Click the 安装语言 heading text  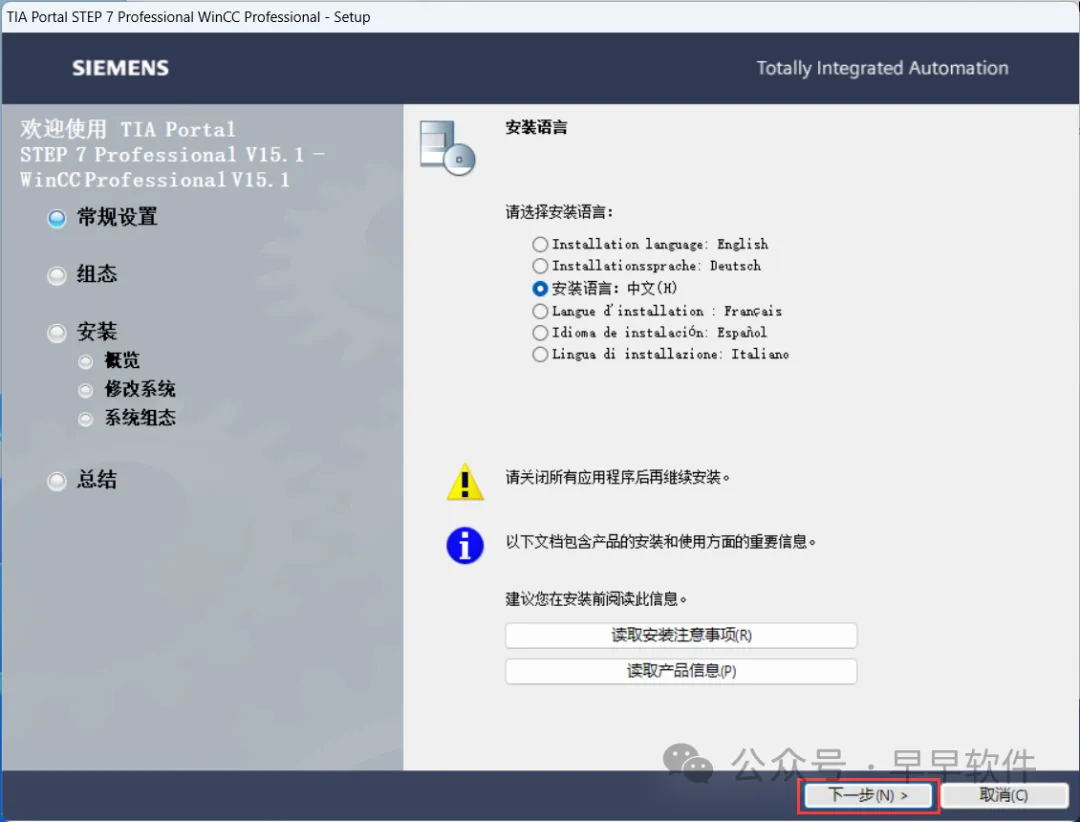[x=537, y=127]
